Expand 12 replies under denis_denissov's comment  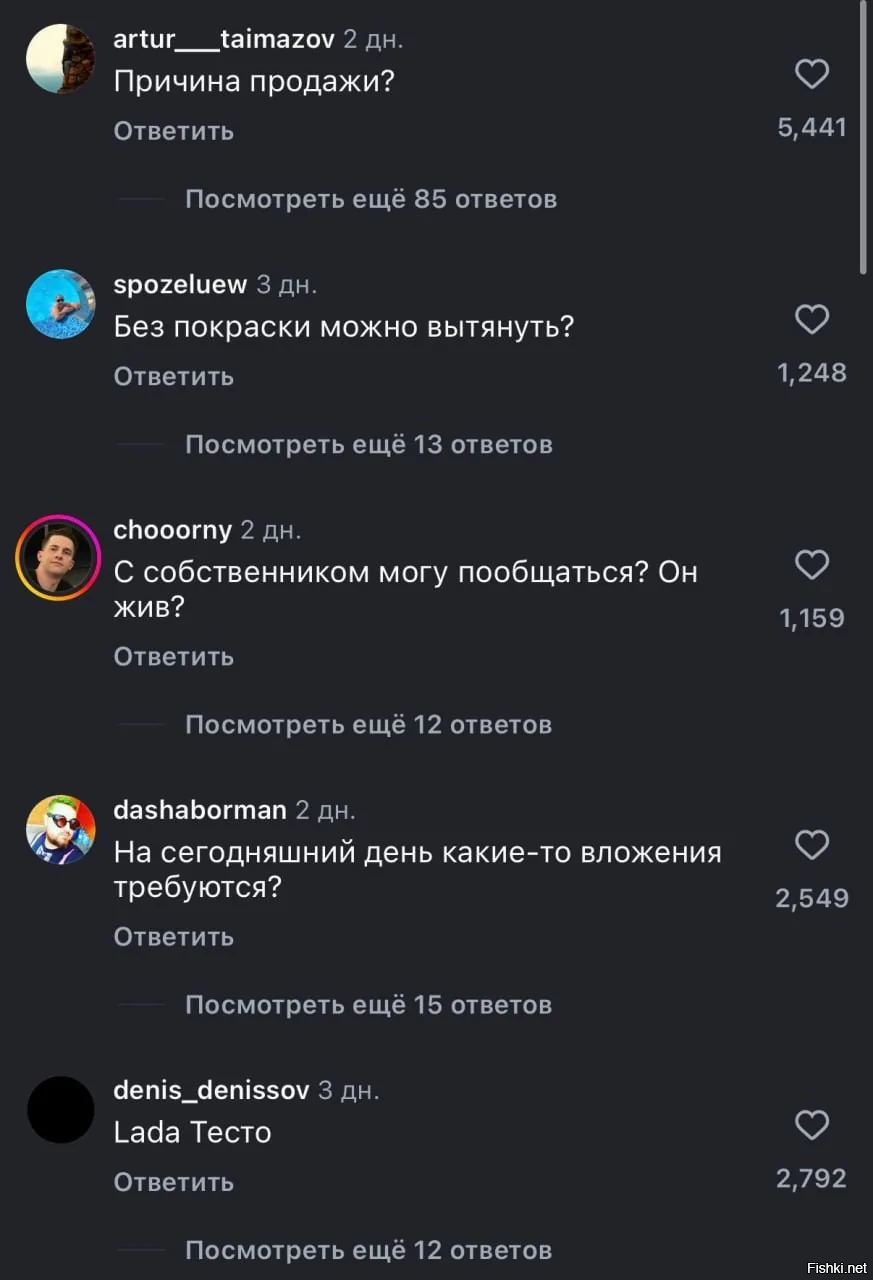pyautogui.click(x=369, y=1250)
